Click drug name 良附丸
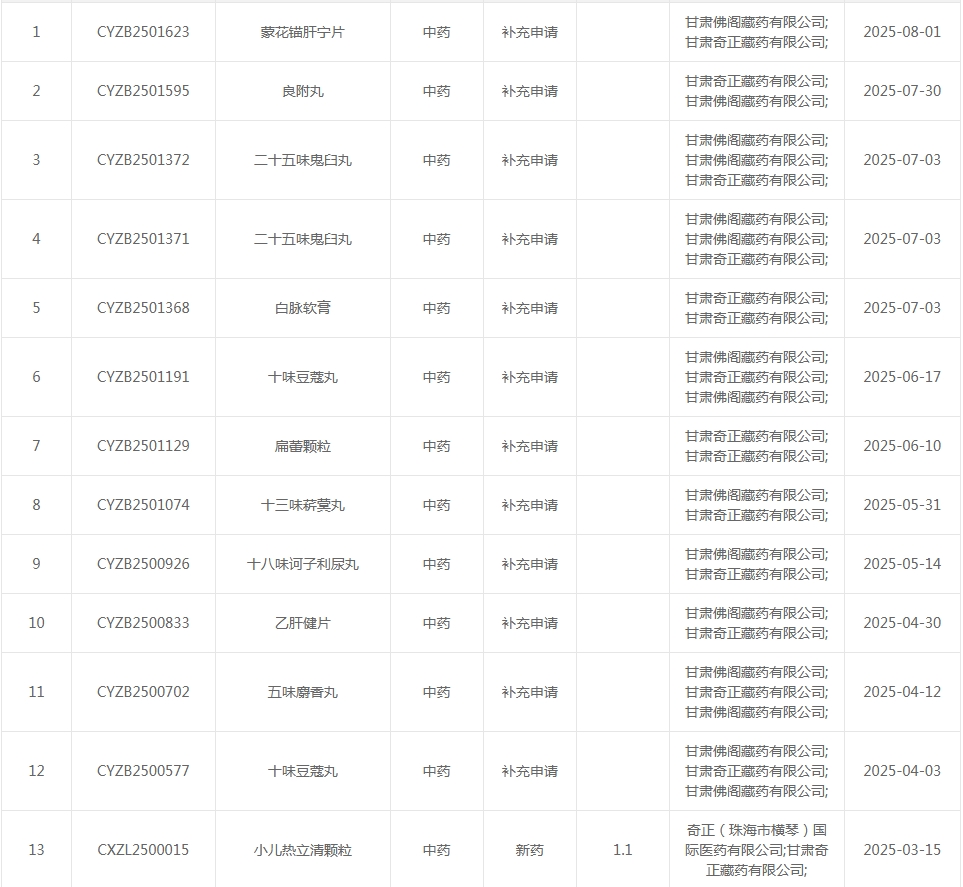This screenshot has width=963, height=887. tap(303, 91)
